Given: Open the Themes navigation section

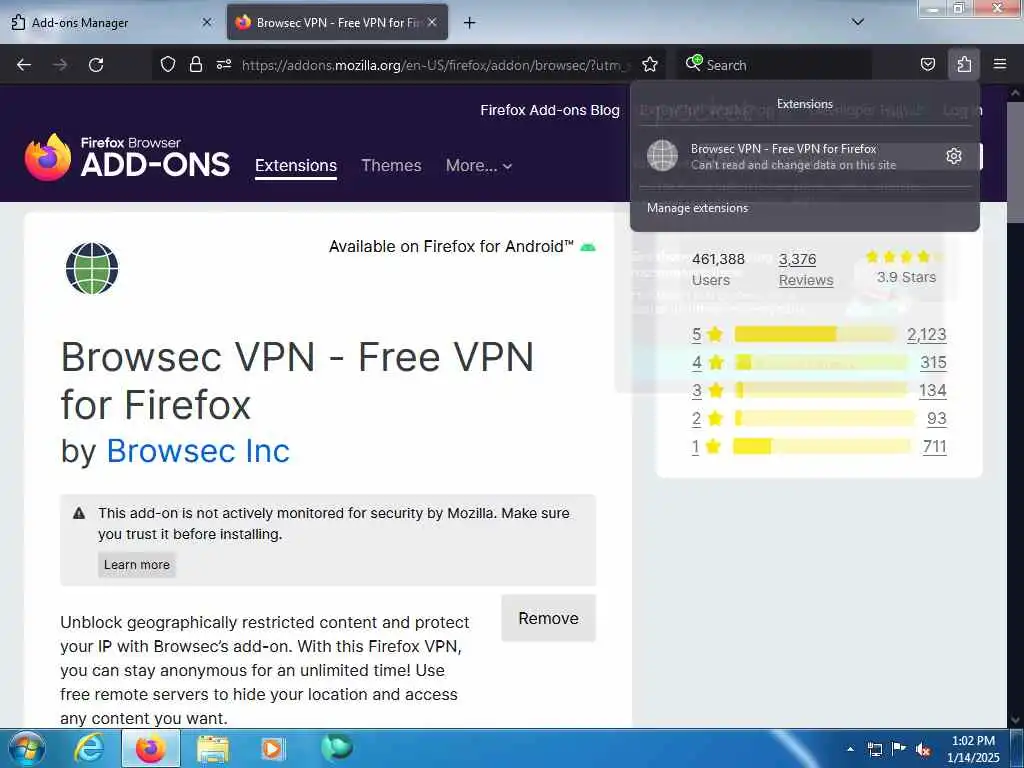Looking at the screenshot, I should (391, 166).
